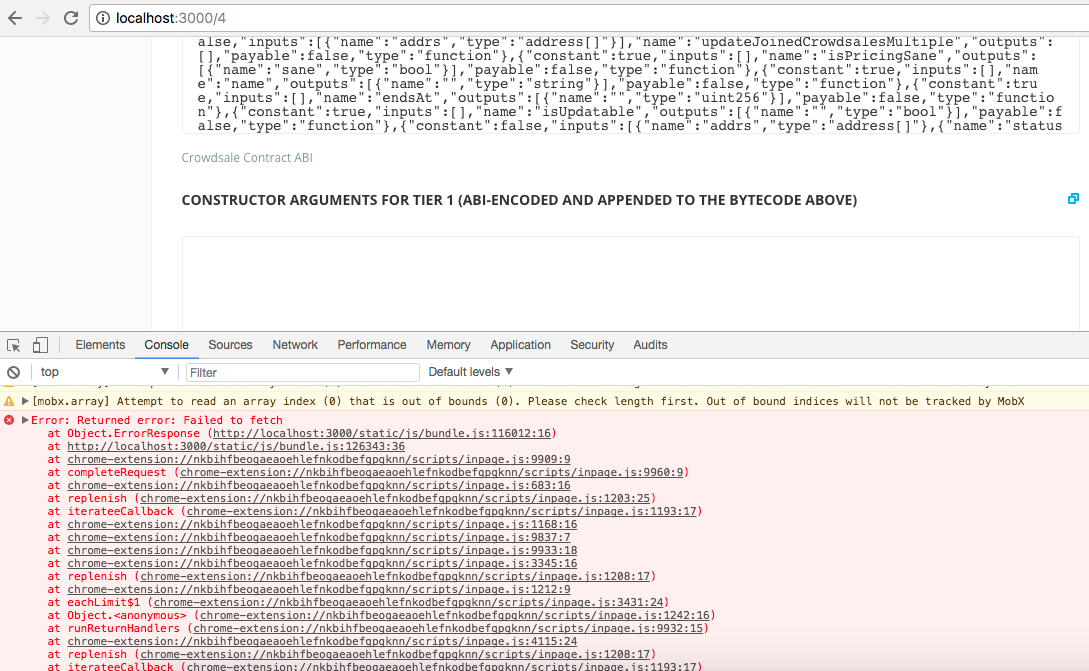The image size is (1089, 671).
Task: Open inpage.js:4115:24 stack link
Action: click(x=322, y=641)
